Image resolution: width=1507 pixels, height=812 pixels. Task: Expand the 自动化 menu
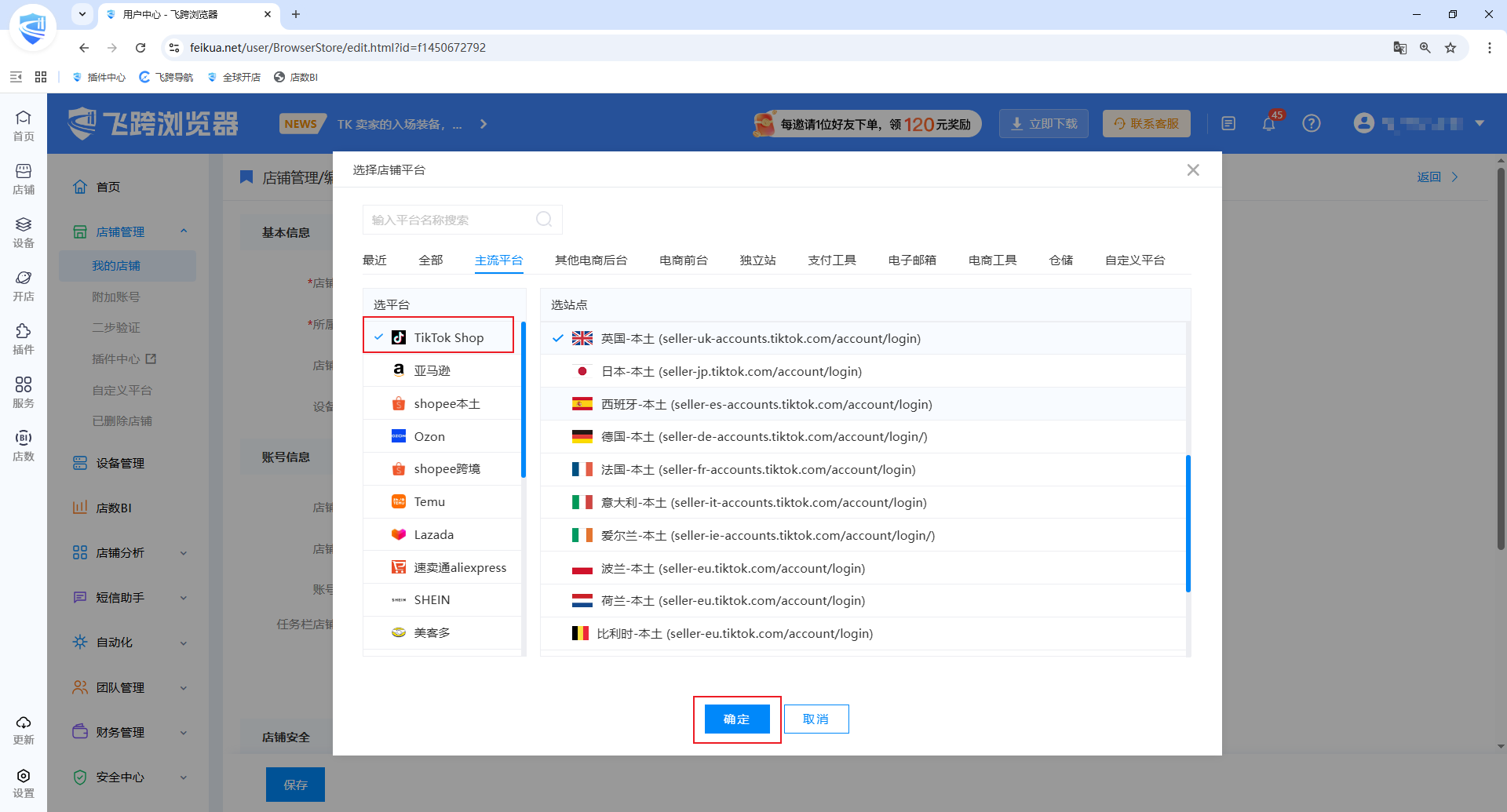pos(184,643)
